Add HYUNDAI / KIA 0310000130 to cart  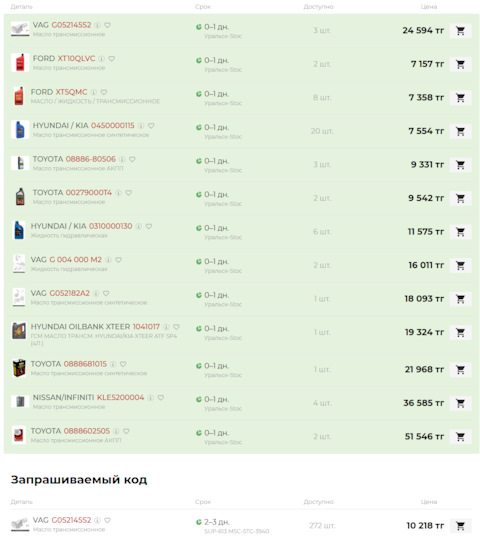(x=460, y=232)
